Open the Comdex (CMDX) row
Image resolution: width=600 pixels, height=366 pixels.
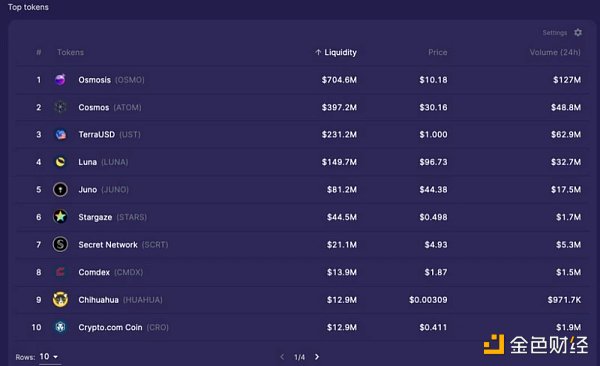point(302,272)
